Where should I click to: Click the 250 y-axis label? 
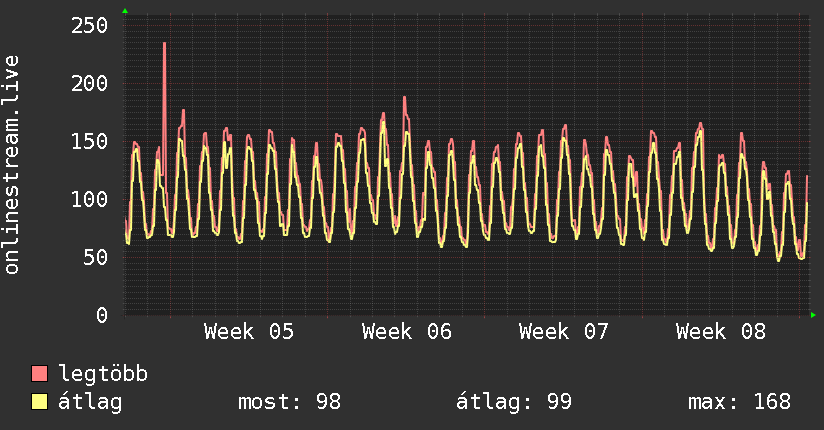click(x=89, y=25)
